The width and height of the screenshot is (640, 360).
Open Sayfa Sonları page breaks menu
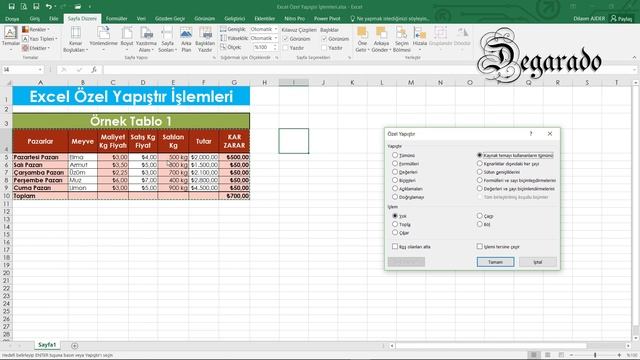(167, 39)
